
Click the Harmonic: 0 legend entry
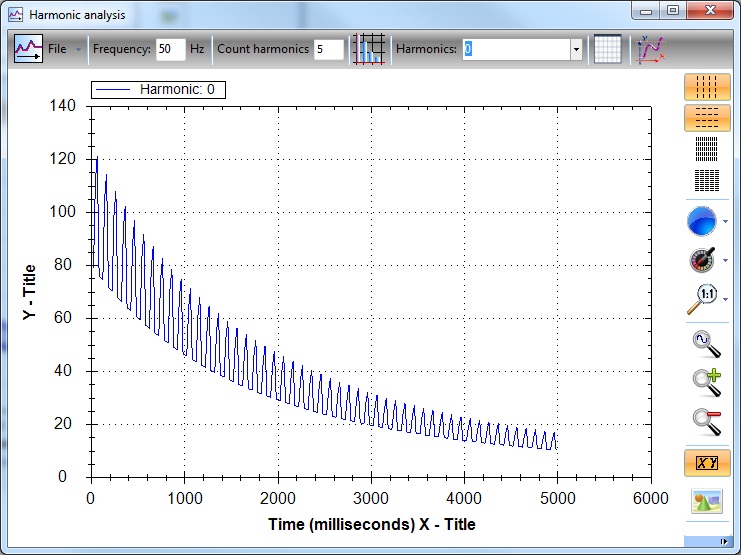coord(158,89)
